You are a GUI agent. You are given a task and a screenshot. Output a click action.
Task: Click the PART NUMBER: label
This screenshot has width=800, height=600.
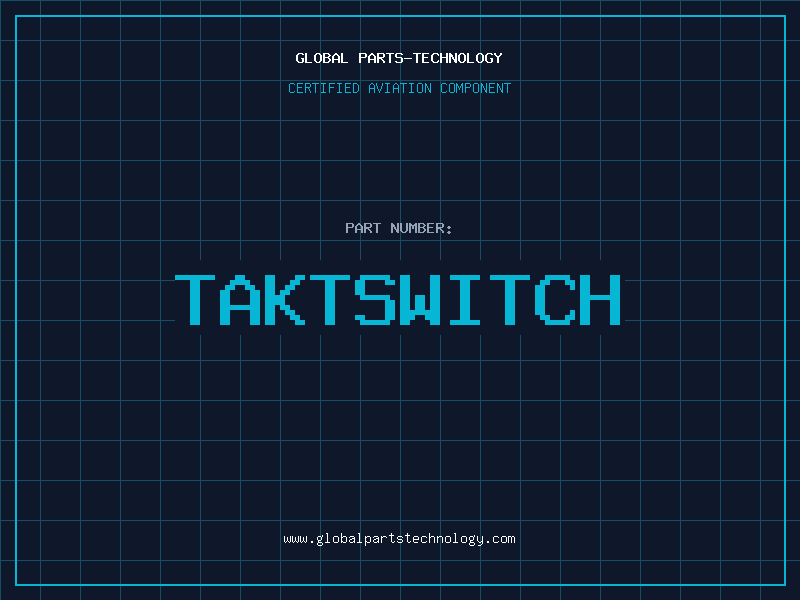(399, 228)
